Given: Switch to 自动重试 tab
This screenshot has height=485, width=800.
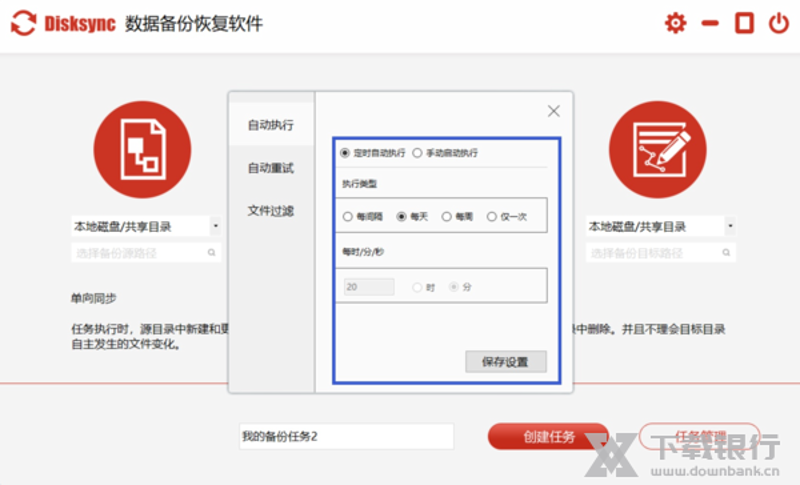Looking at the screenshot, I should click(271, 168).
